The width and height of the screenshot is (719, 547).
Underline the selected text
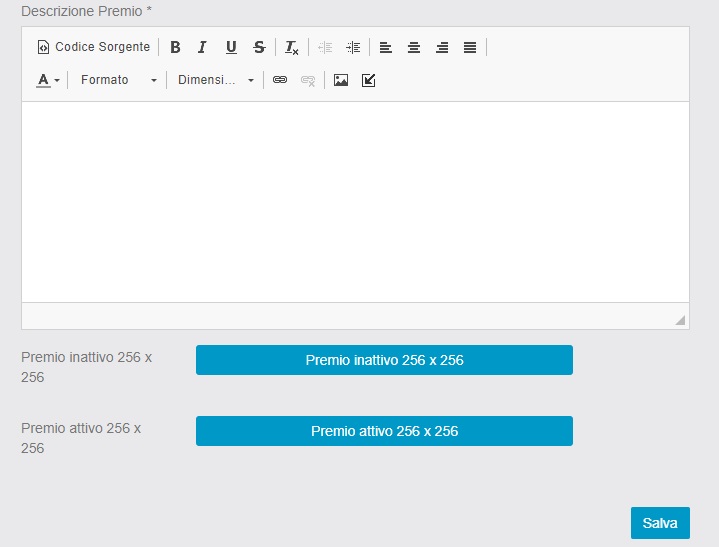(x=231, y=47)
